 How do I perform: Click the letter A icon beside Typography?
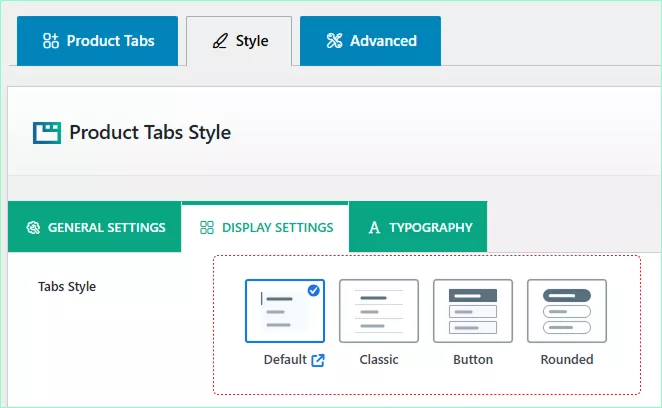(x=374, y=228)
